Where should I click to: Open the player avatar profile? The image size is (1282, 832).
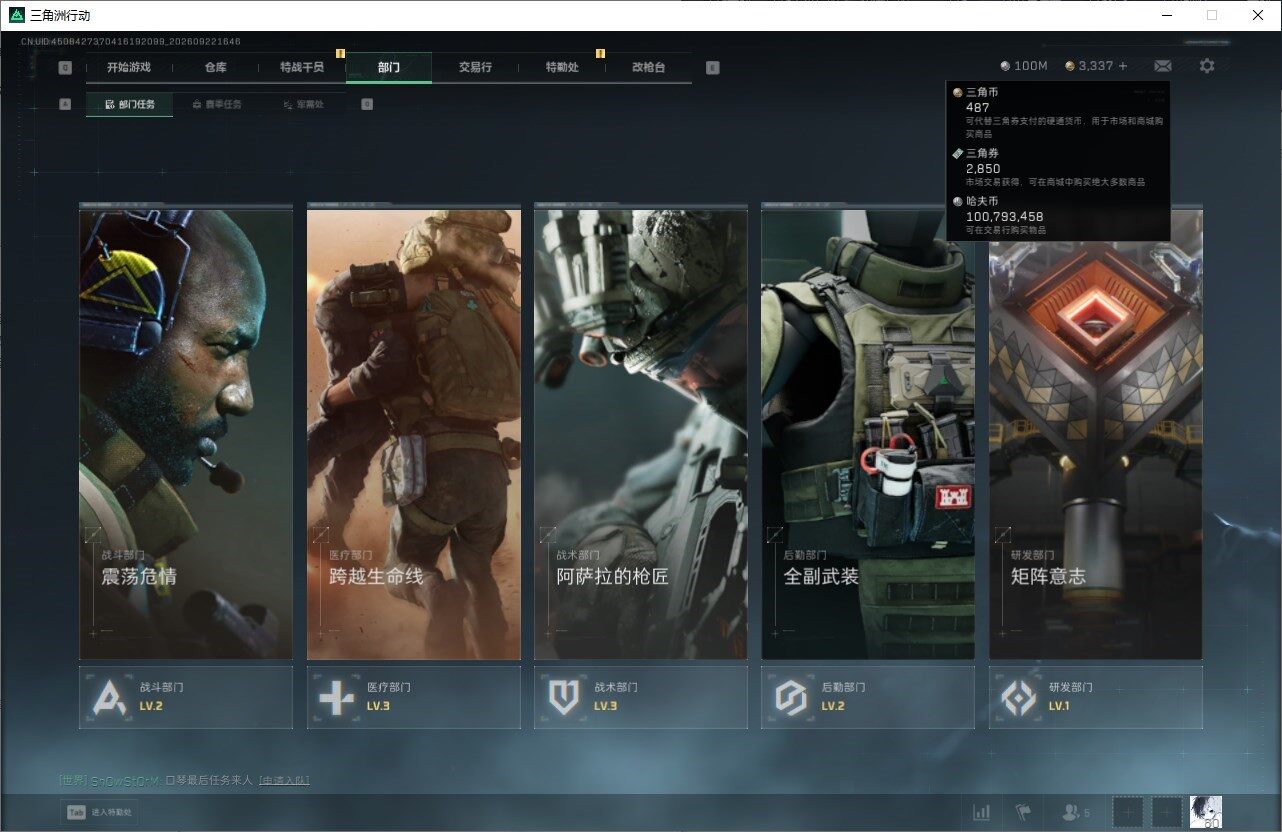click(1206, 812)
